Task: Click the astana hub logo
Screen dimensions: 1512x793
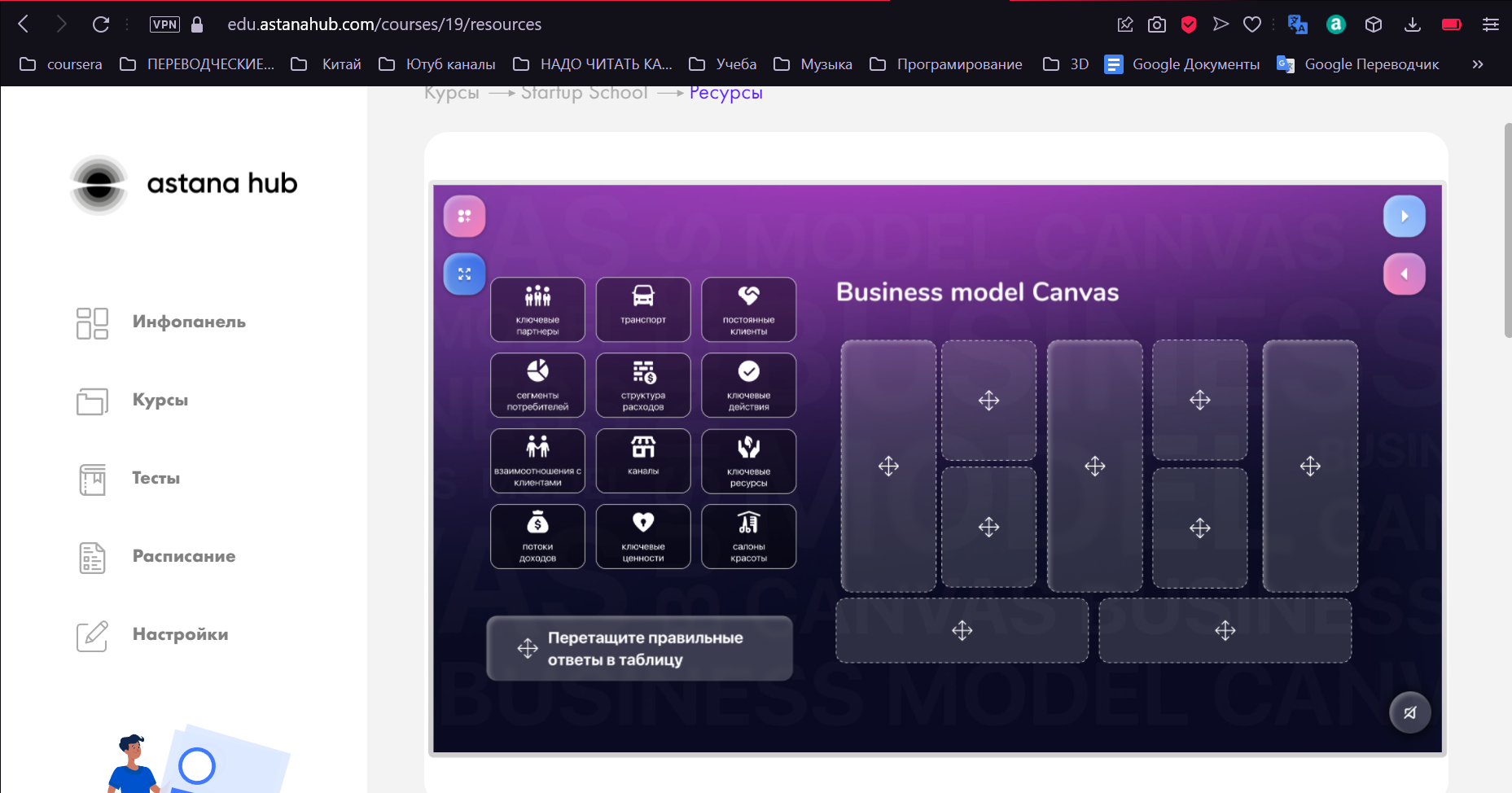Action: click(184, 185)
